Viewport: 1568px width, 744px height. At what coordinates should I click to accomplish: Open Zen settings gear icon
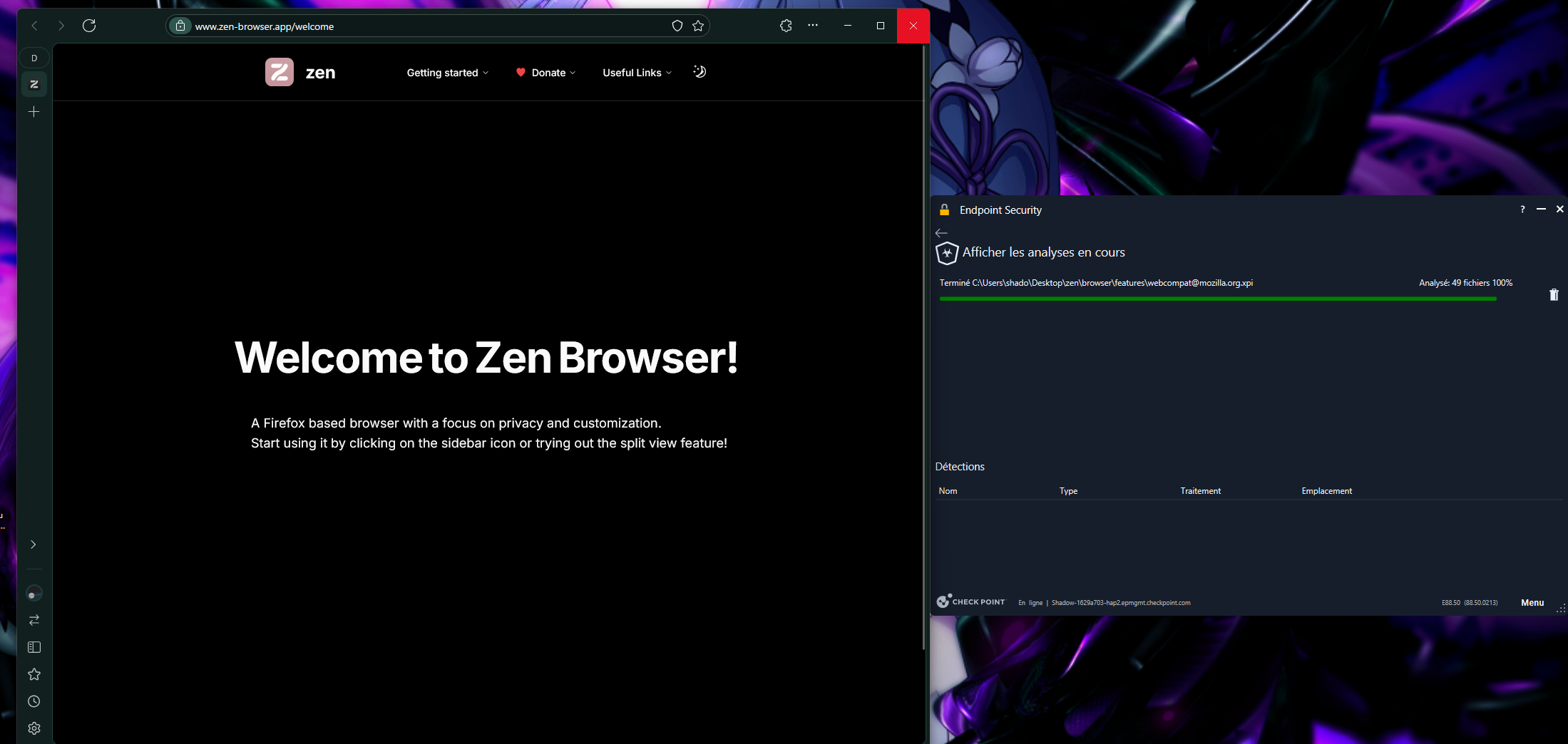pyautogui.click(x=34, y=728)
